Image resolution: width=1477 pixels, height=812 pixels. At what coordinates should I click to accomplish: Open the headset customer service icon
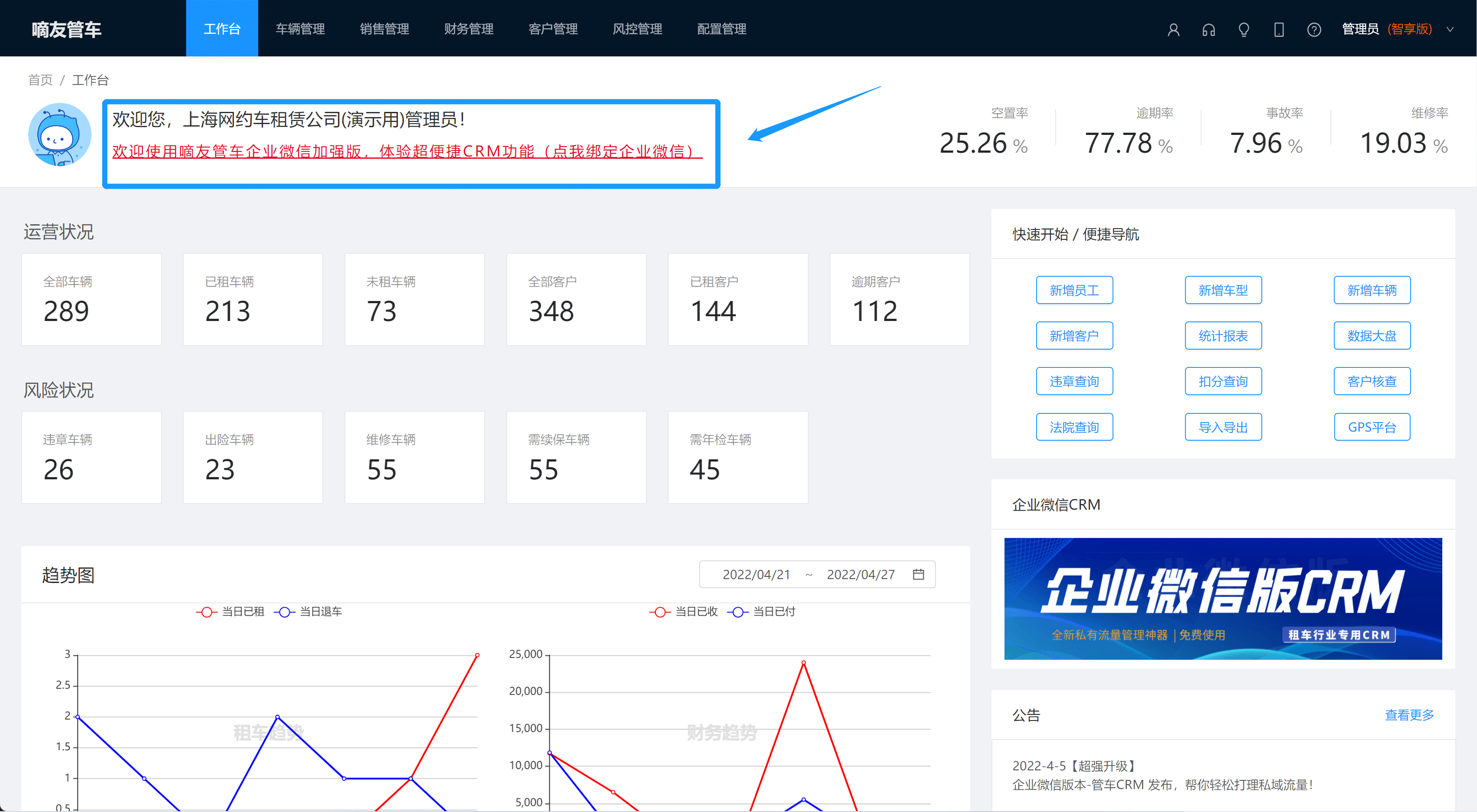coord(1208,30)
